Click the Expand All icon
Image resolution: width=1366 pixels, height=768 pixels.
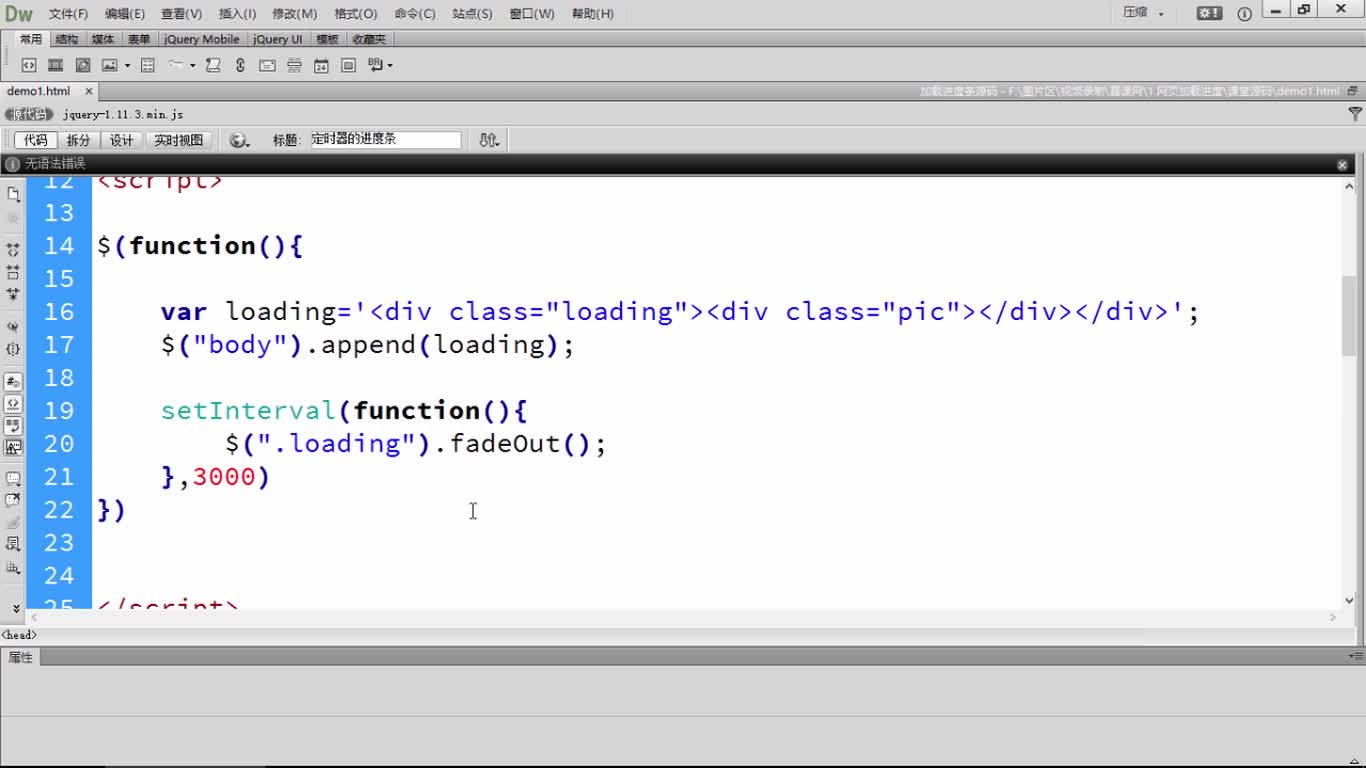click(x=13, y=295)
